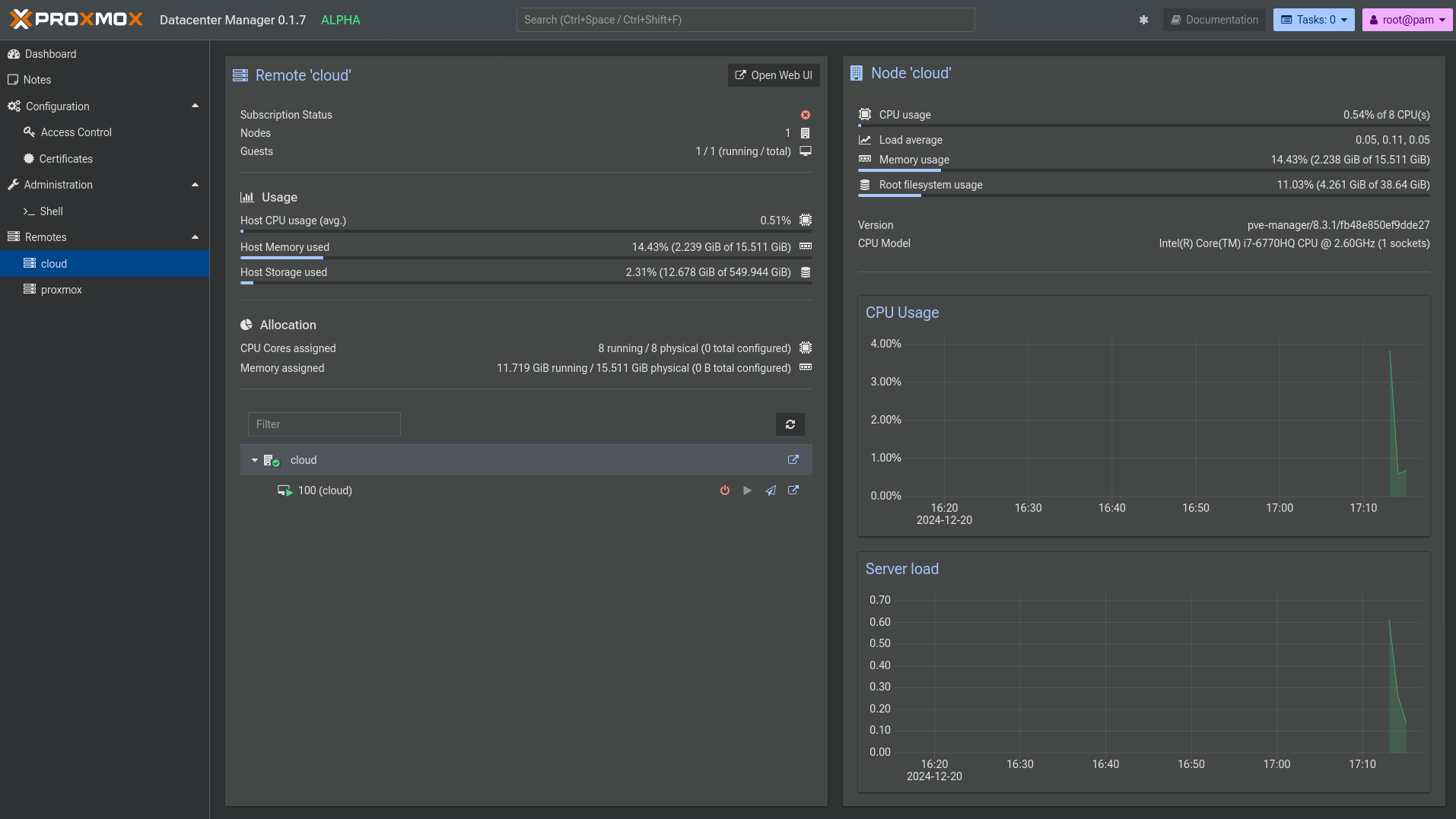Click the node CPU usage chip icon
This screenshot has width=1456, height=819.
point(865,115)
